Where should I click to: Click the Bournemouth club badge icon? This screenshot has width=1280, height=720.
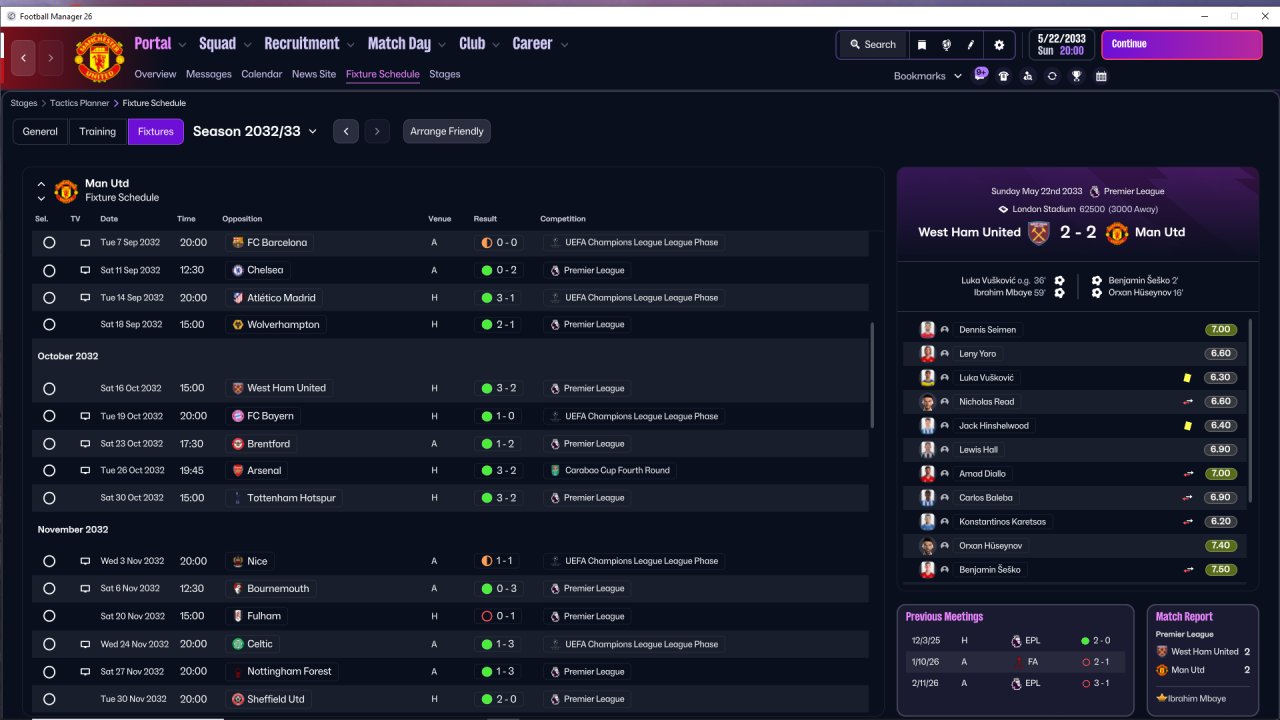point(238,589)
